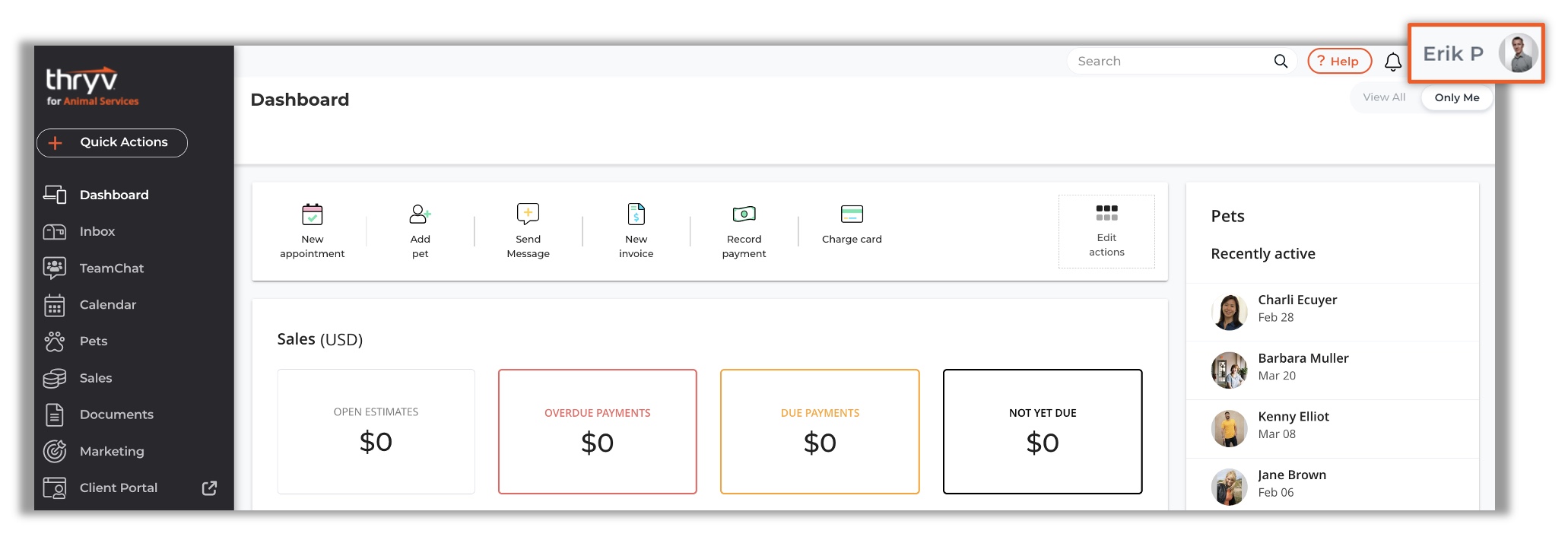Click the Erik P profile avatar
Screen dimensions: 1568x540
pyautogui.click(x=1519, y=53)
